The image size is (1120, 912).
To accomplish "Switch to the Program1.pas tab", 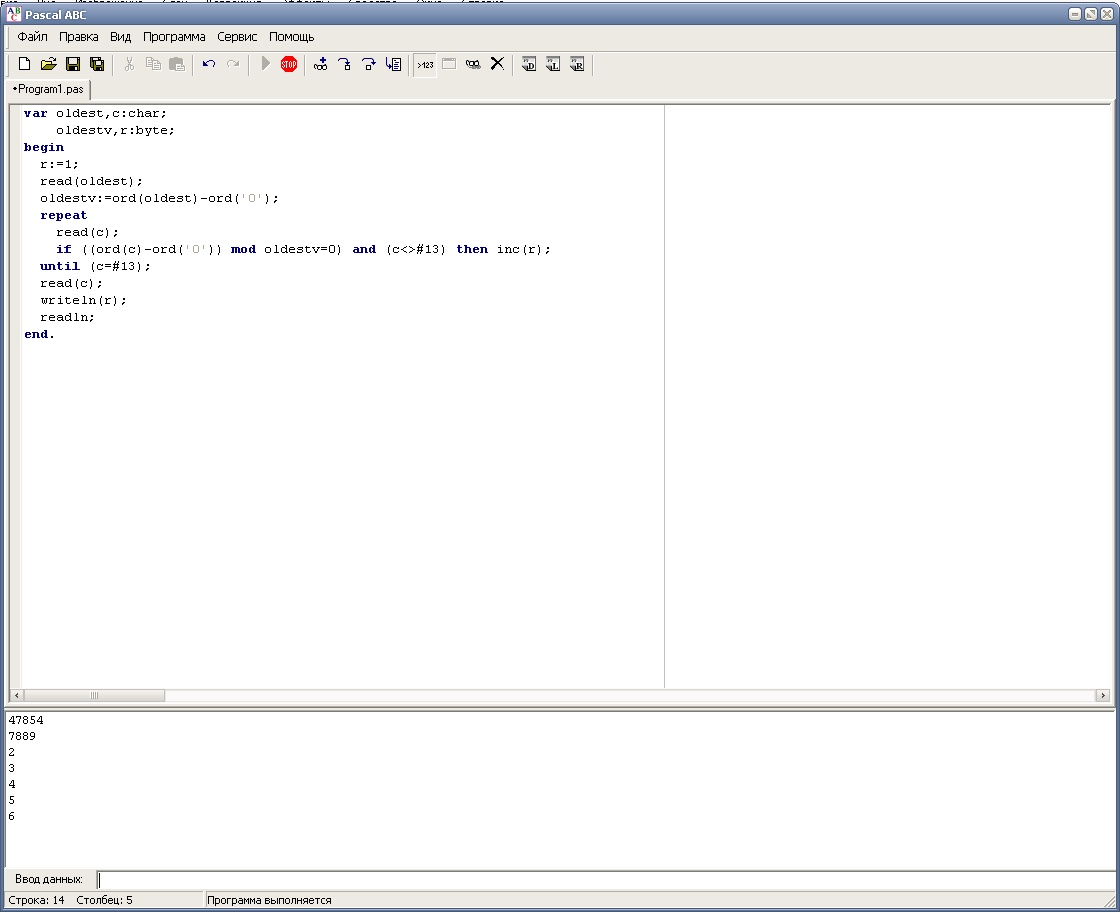I will point(48,89).
